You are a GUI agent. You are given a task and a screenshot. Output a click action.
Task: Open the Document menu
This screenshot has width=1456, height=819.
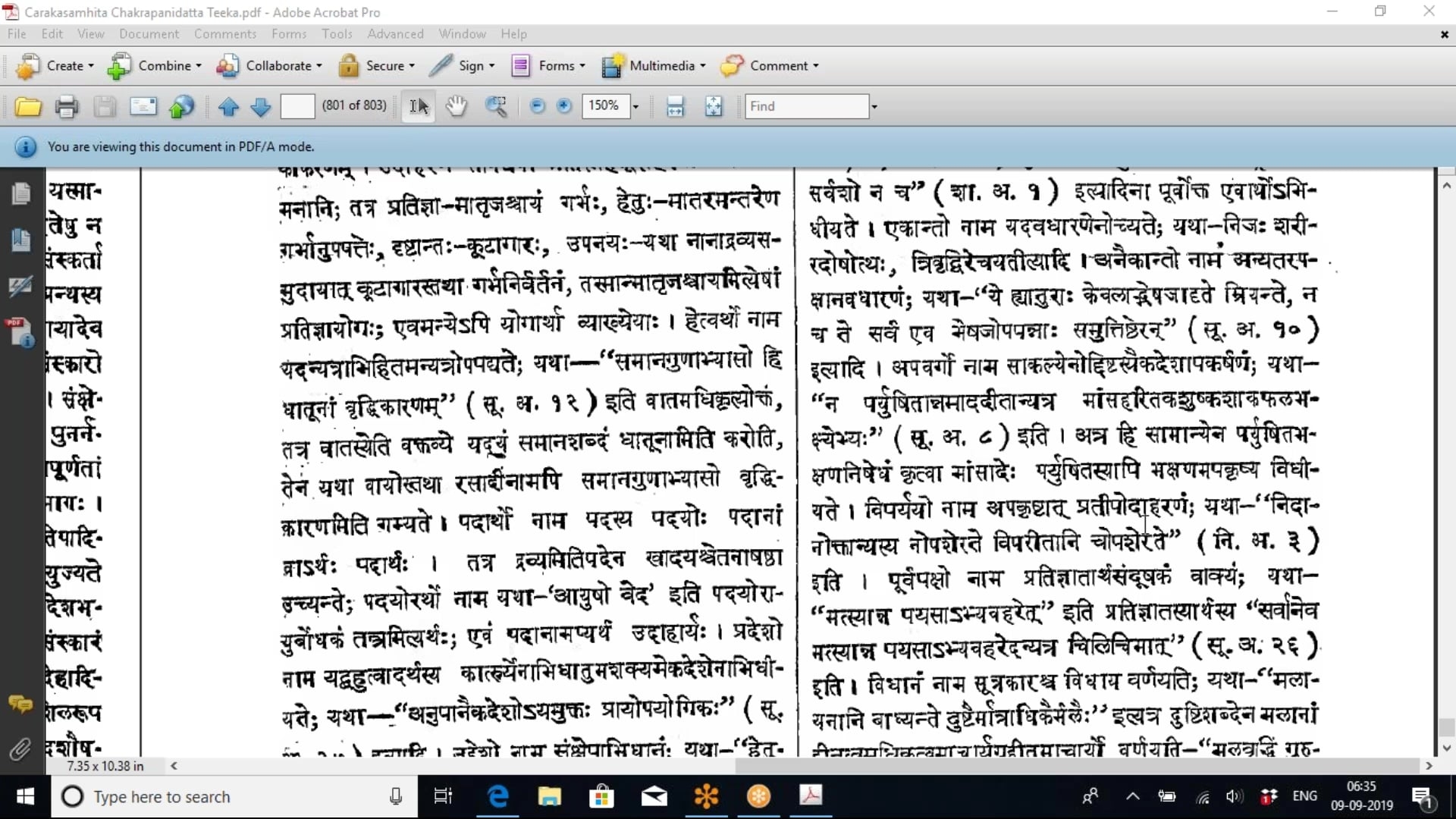click(149, 34)
